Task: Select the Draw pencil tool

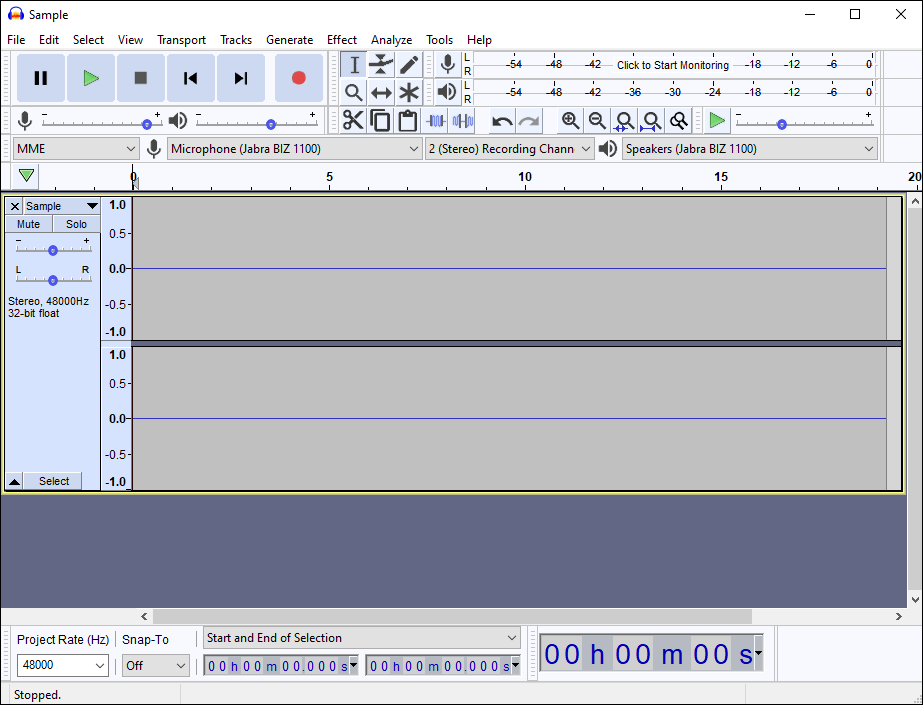Action: point(409,65)
